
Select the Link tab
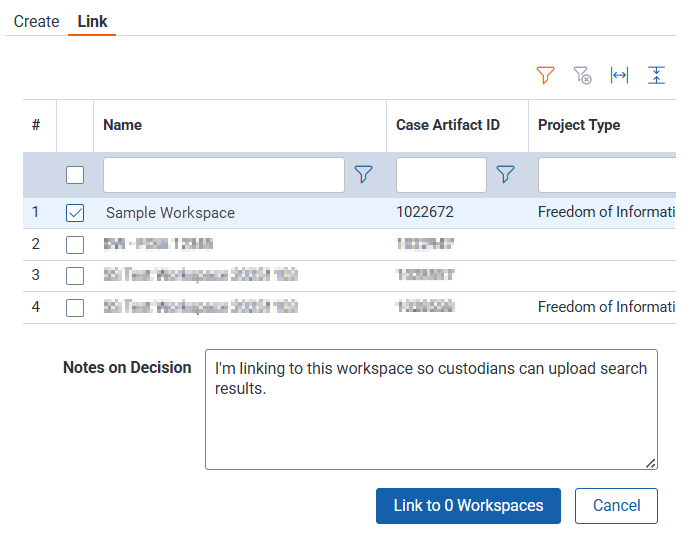tap(92, 21)
